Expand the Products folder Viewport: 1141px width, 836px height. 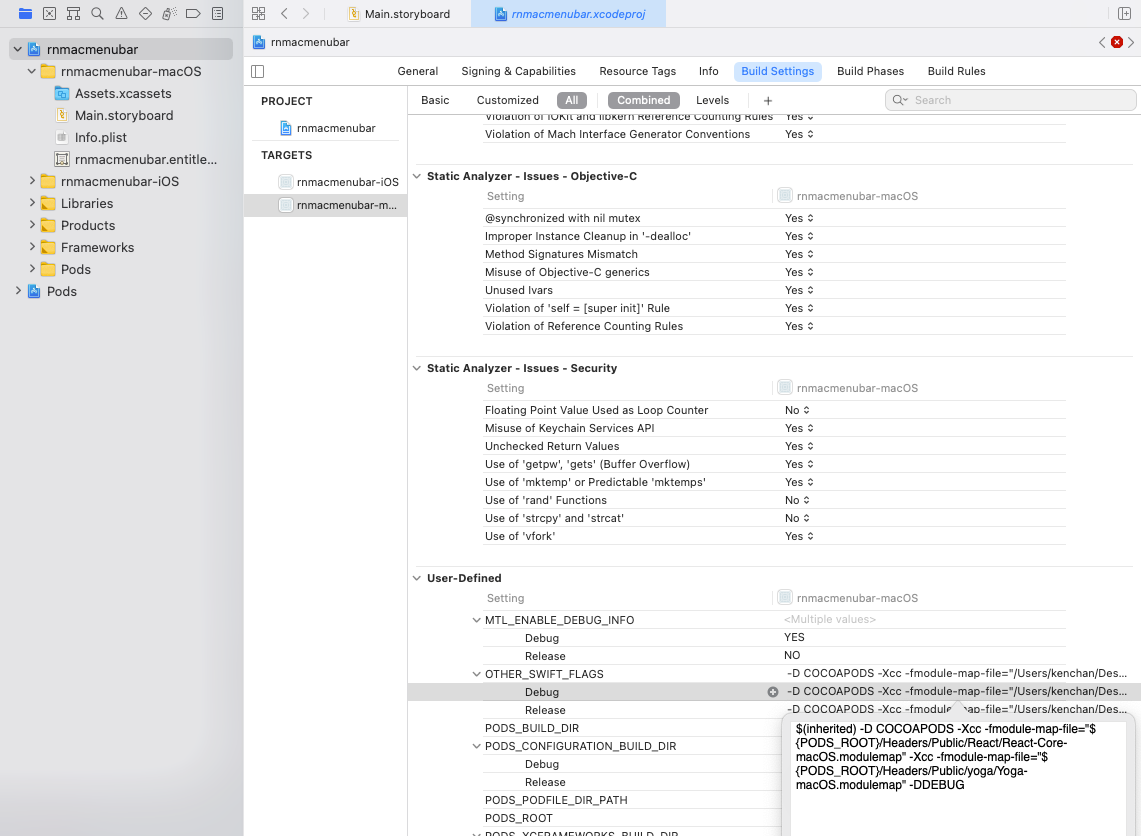tap(31, 225)
